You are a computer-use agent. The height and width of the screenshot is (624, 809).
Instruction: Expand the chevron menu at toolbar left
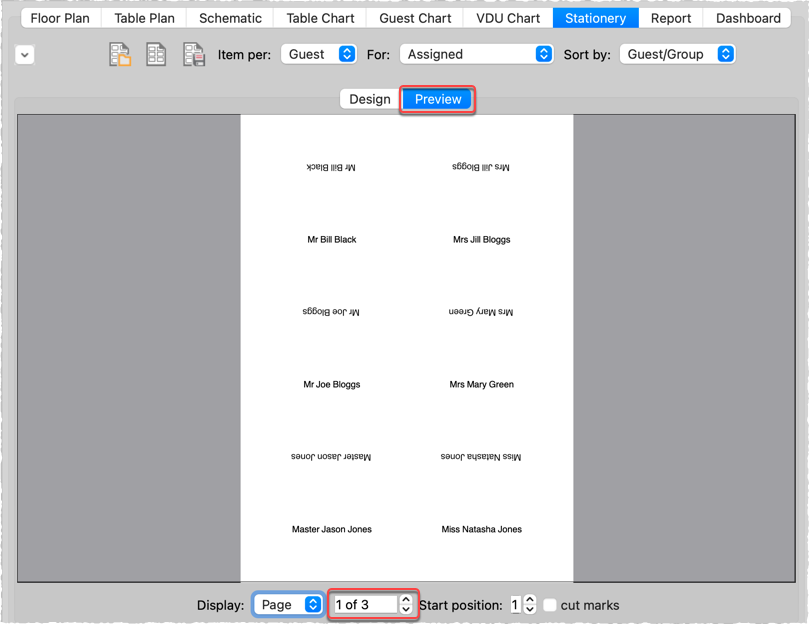pos(25,55)
